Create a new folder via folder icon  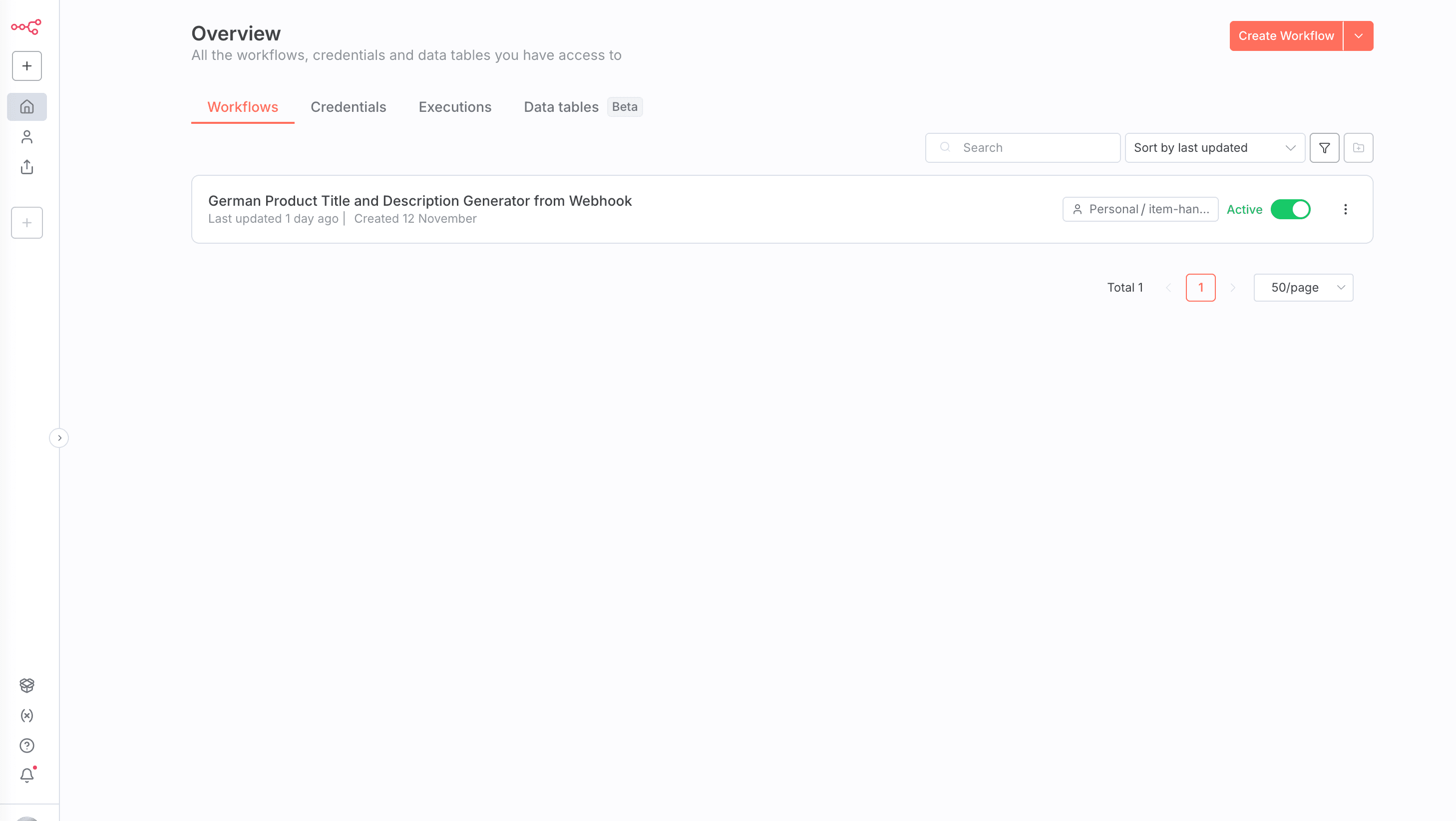pyautogui.click(x=1358, y=148)
